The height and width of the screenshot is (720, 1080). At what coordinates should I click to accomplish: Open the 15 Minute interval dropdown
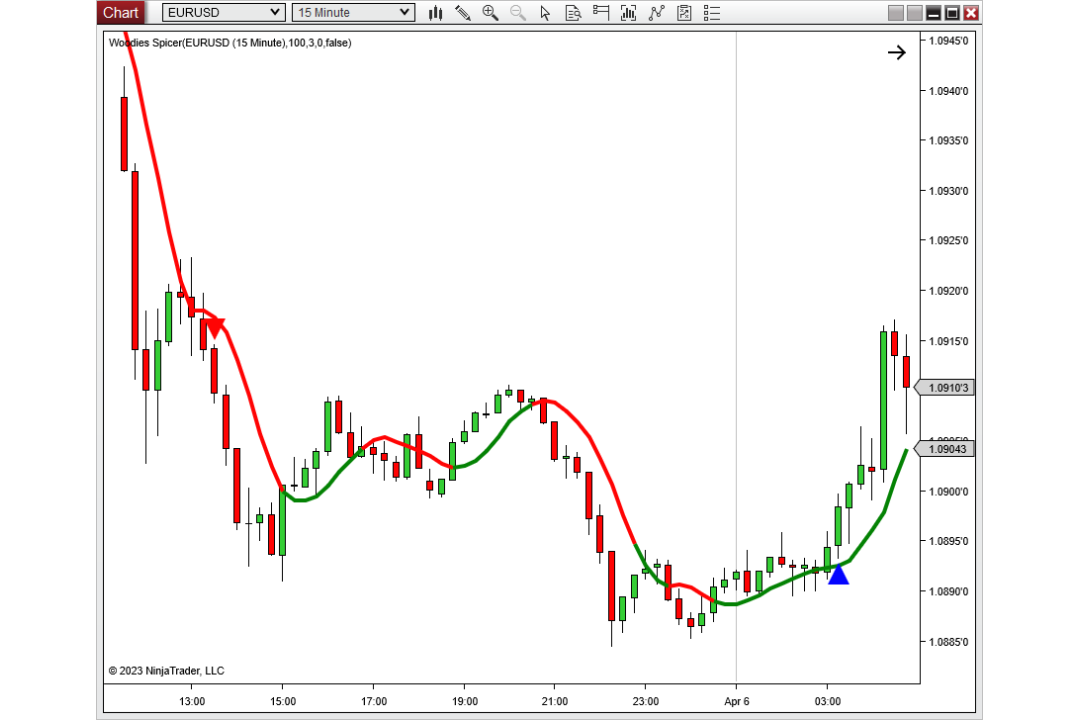coord(353,12)
